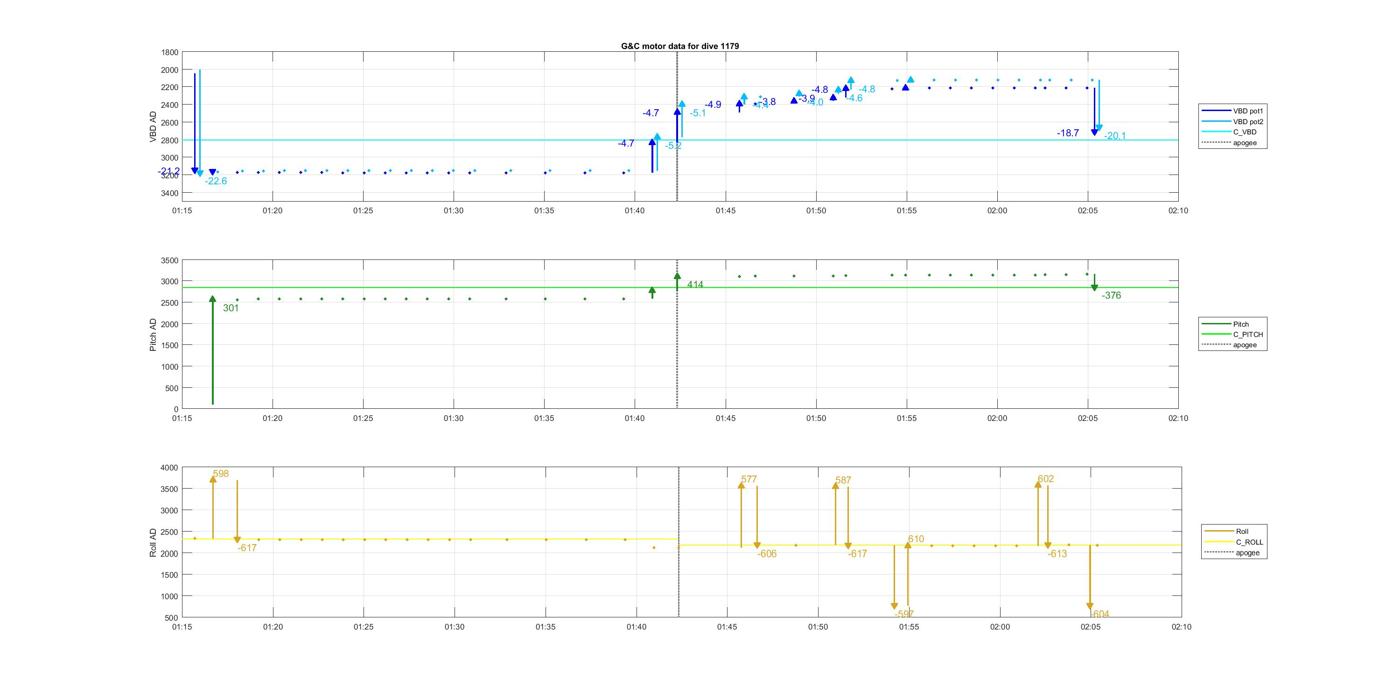This screenshot has height=693, width=1400.
Task: Click the '602' roll data label
Action: (1046, 478)
